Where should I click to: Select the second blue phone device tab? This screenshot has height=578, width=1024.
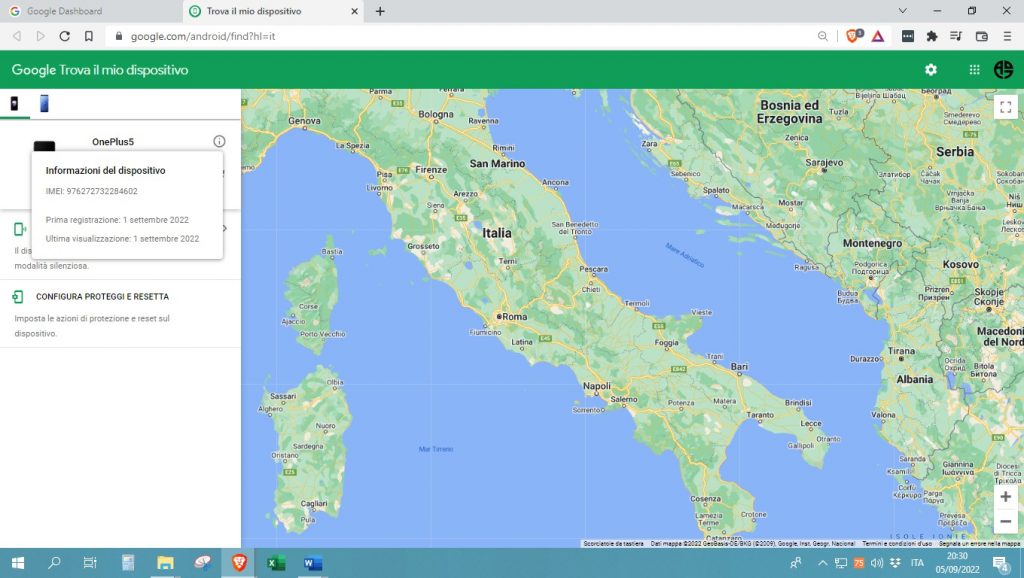44,103
